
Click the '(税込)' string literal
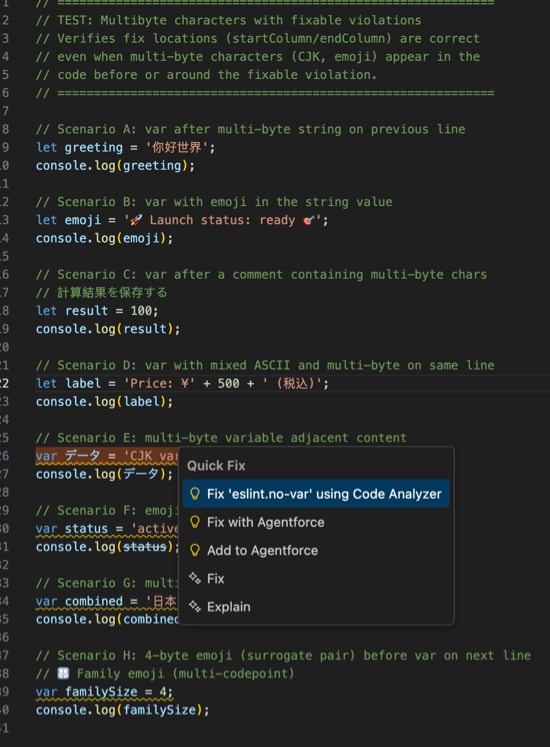[292, 383]
